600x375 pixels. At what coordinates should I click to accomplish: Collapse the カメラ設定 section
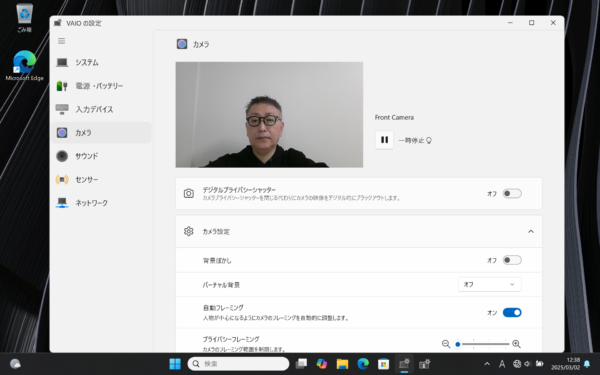531,232
